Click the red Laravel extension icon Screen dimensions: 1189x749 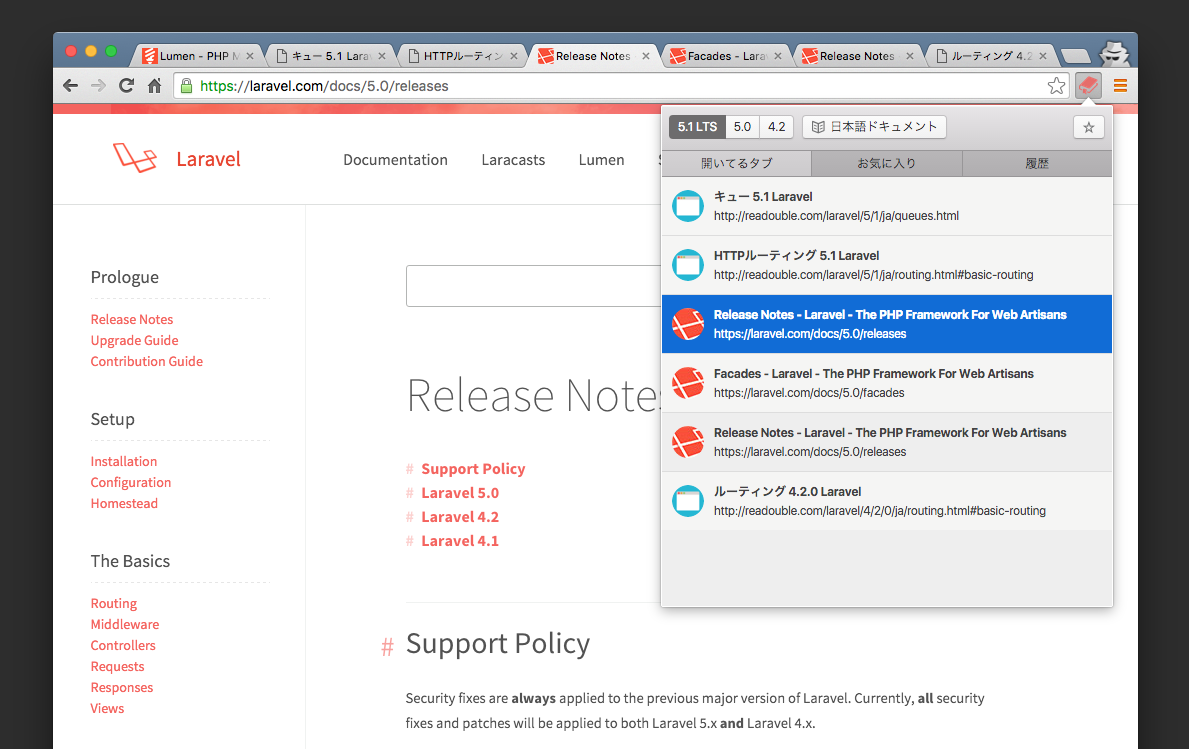1088,85
